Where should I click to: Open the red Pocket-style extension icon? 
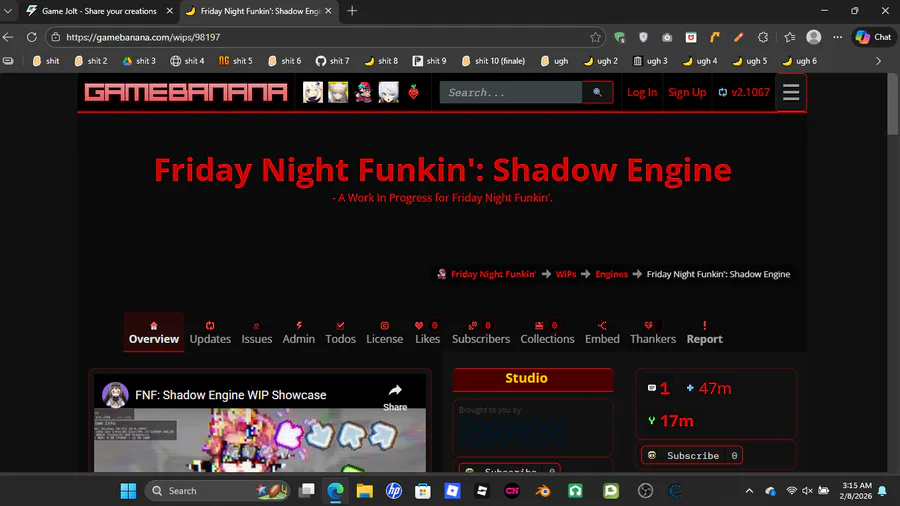pyautogui.click(x=691, y=37)
